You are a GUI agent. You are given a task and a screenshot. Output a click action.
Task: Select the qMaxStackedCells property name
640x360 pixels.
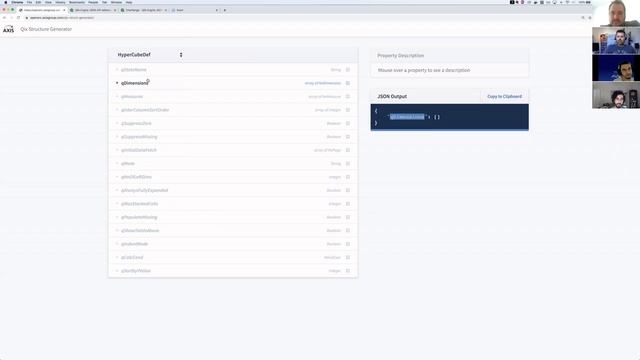(140, 204)
